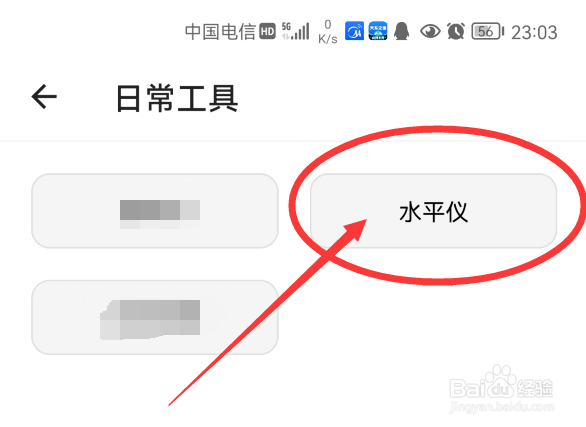Open the blurred tool in the second row
The width and height of the screenshot is (586, 427).
(x=155, y=317)
